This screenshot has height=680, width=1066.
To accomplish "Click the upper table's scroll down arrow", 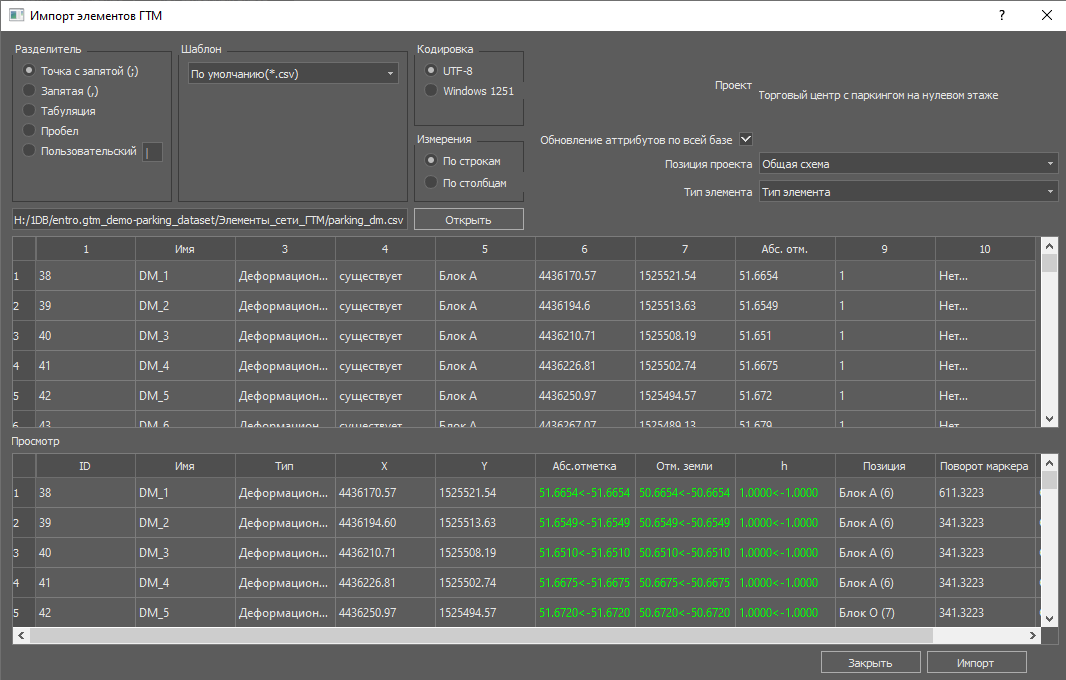I will click(1049, 419).
